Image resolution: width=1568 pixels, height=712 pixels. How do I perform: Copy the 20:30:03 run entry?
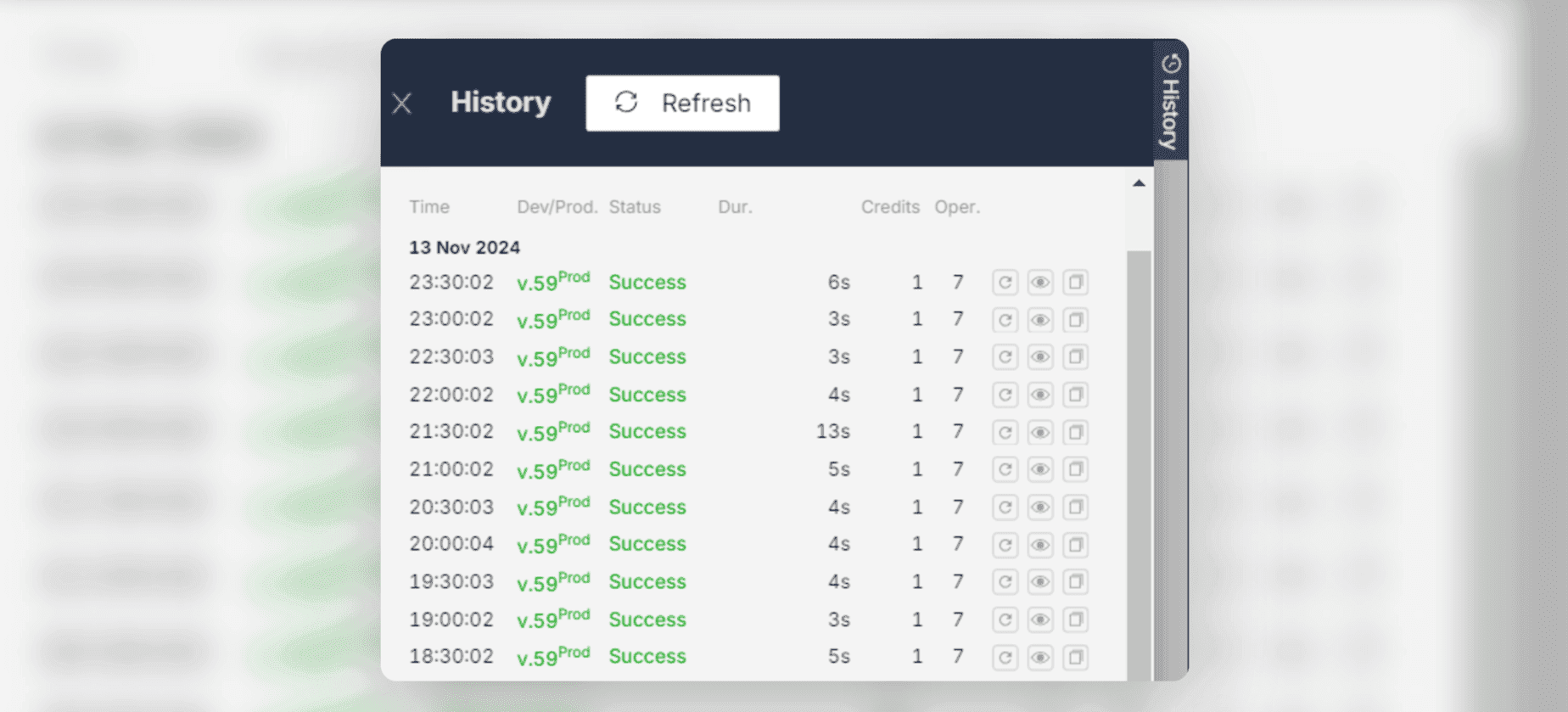(x=1075, y=507)
